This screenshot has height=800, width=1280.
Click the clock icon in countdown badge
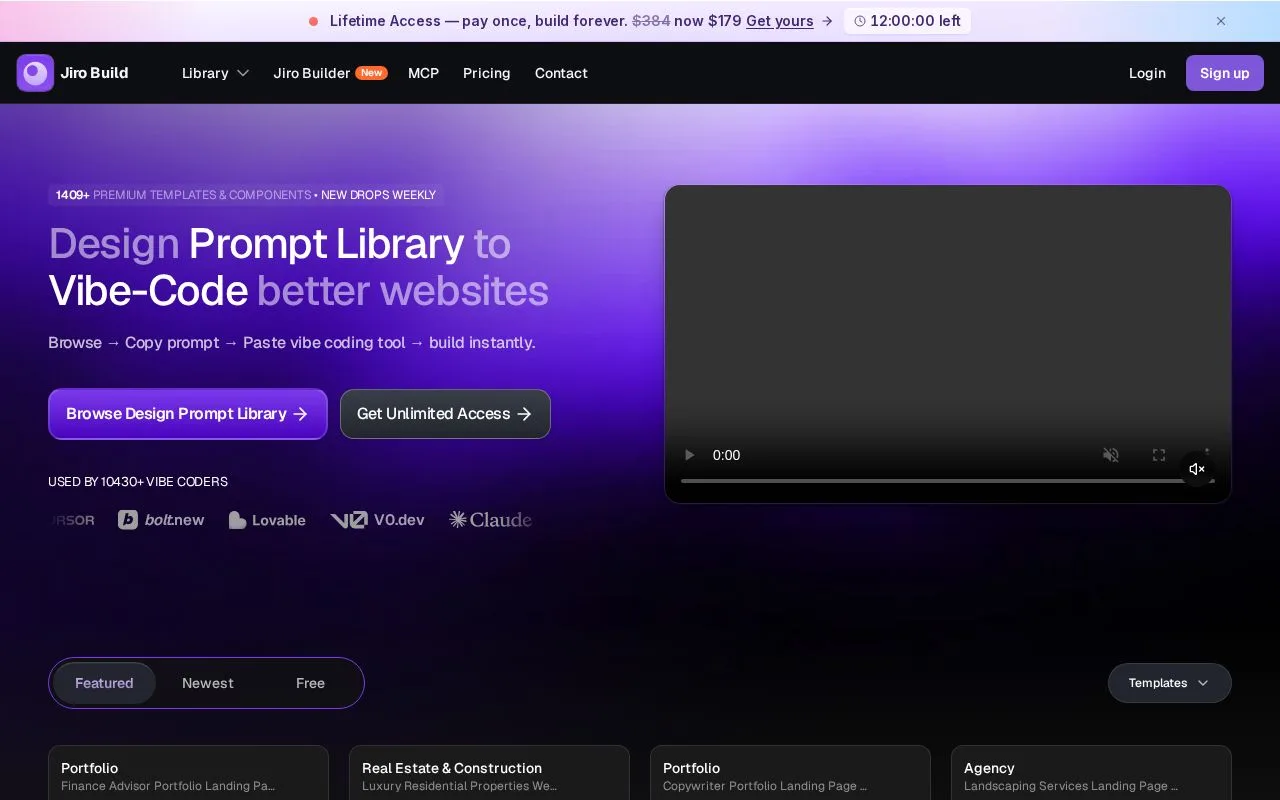(860, 21)
